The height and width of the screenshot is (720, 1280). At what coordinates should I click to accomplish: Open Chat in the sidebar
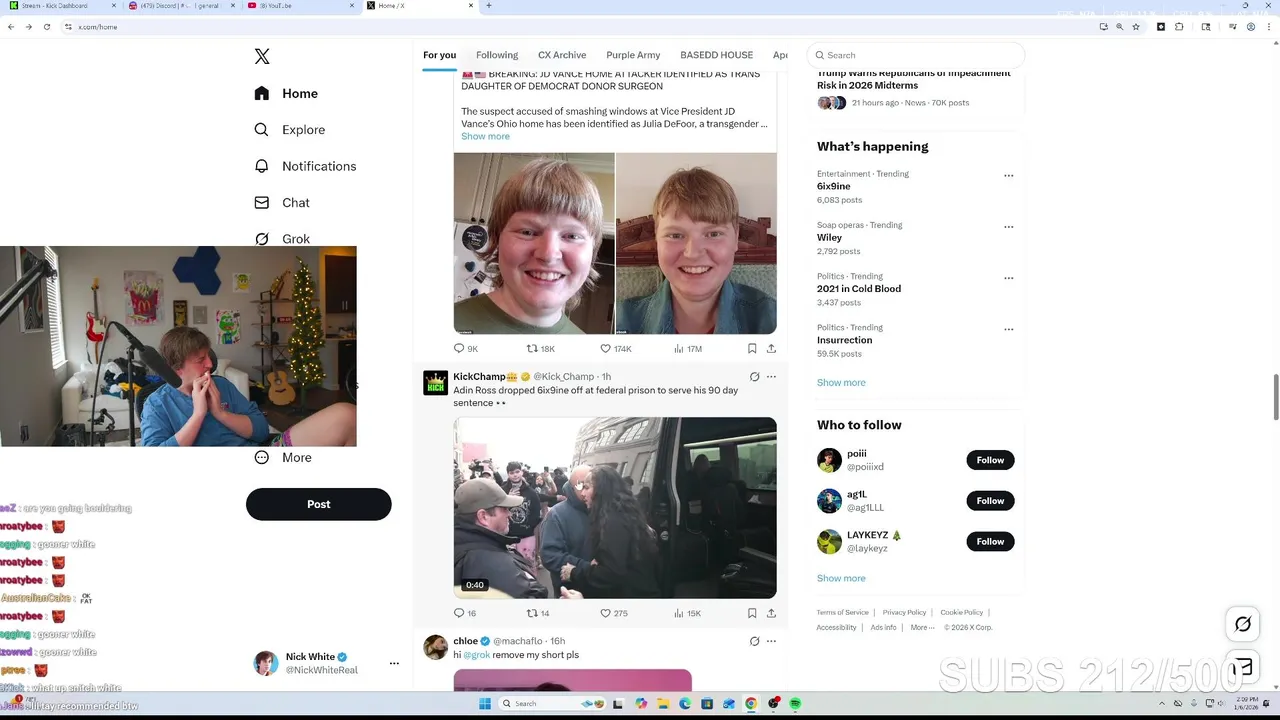[282, 202]
